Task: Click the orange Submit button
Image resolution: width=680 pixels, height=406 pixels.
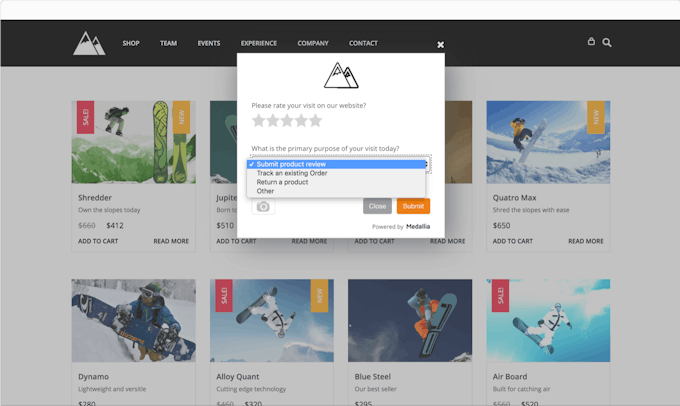Action: pyautogui.click(x=413, y=206)
